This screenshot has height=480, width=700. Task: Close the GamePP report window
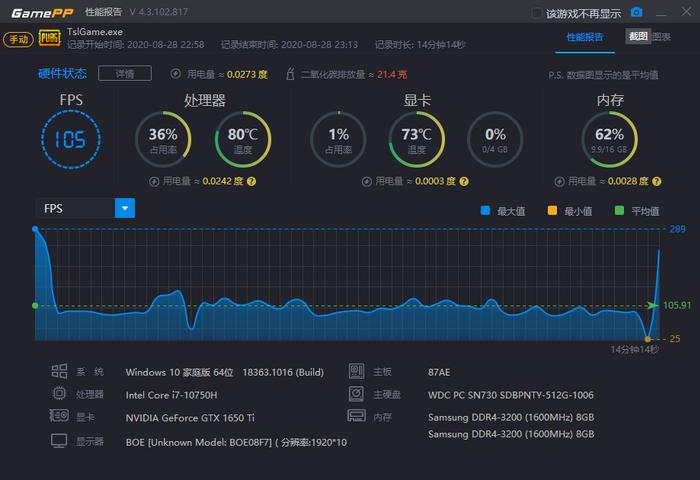tap(687, 12)
